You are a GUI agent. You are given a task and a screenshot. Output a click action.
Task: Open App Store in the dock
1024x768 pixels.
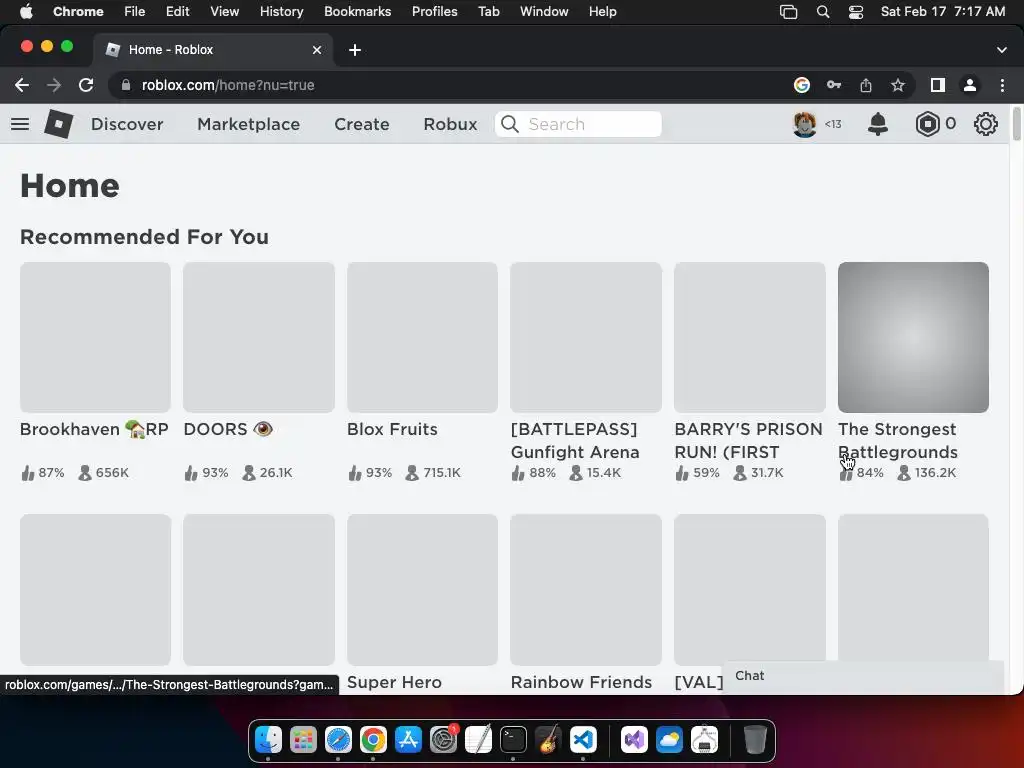click(x=408, y=740)
